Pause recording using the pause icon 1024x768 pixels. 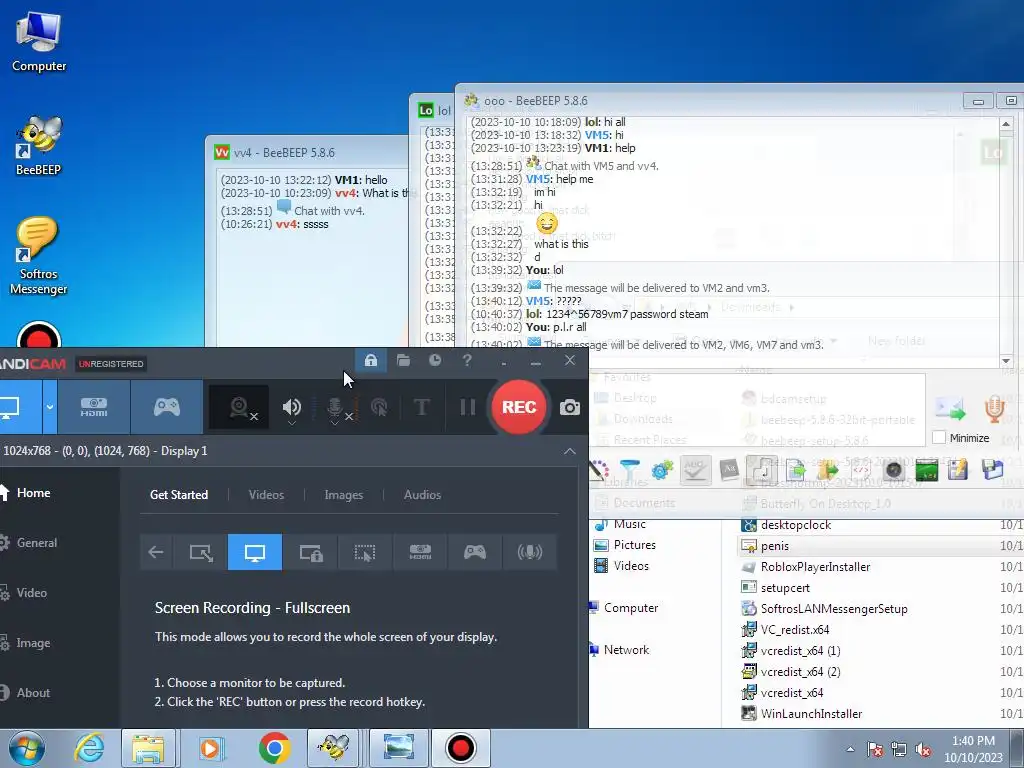[468, 408]
